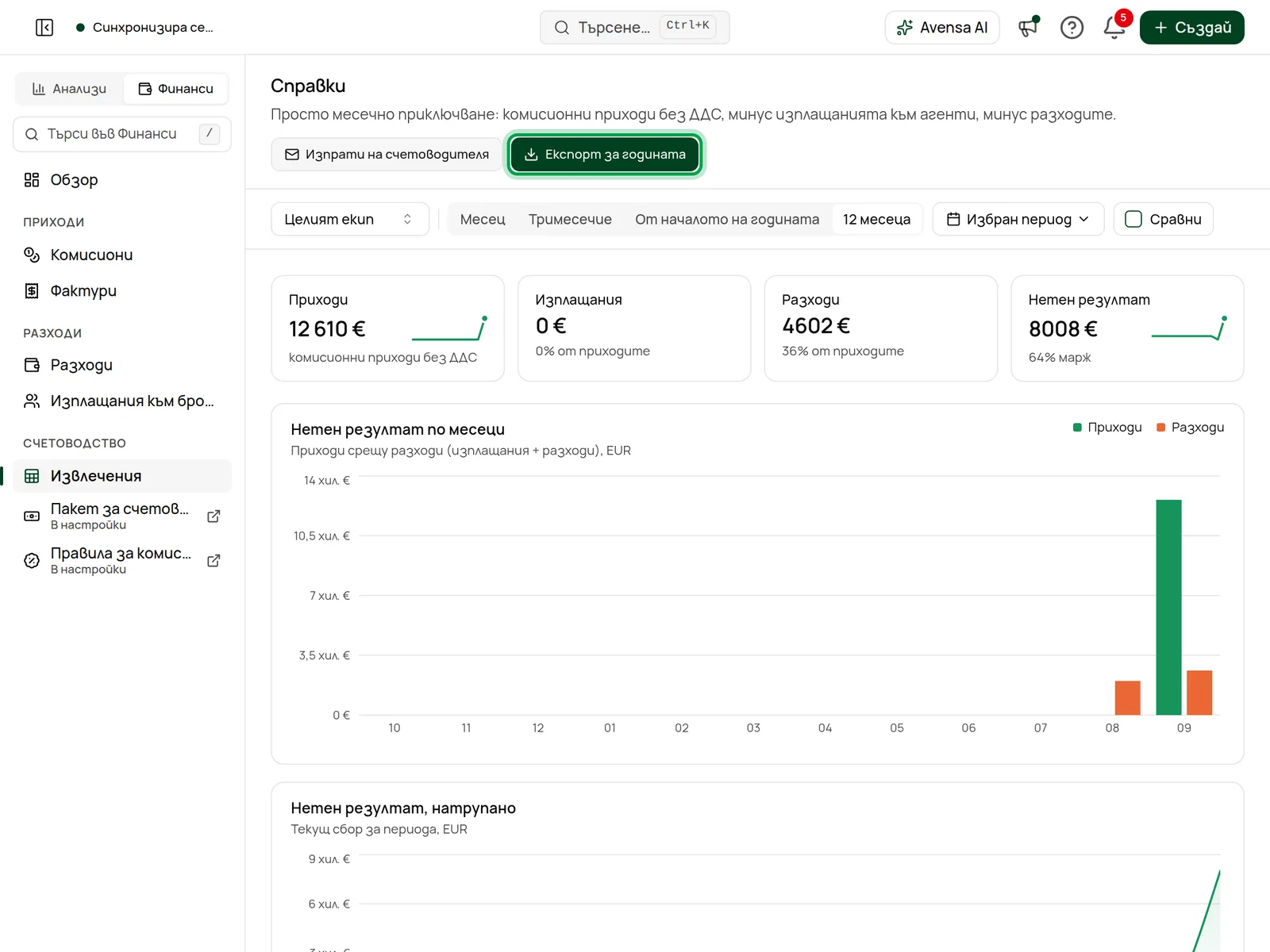
Task: Click the Обзор grid icon
Action: tap(32, 180)
